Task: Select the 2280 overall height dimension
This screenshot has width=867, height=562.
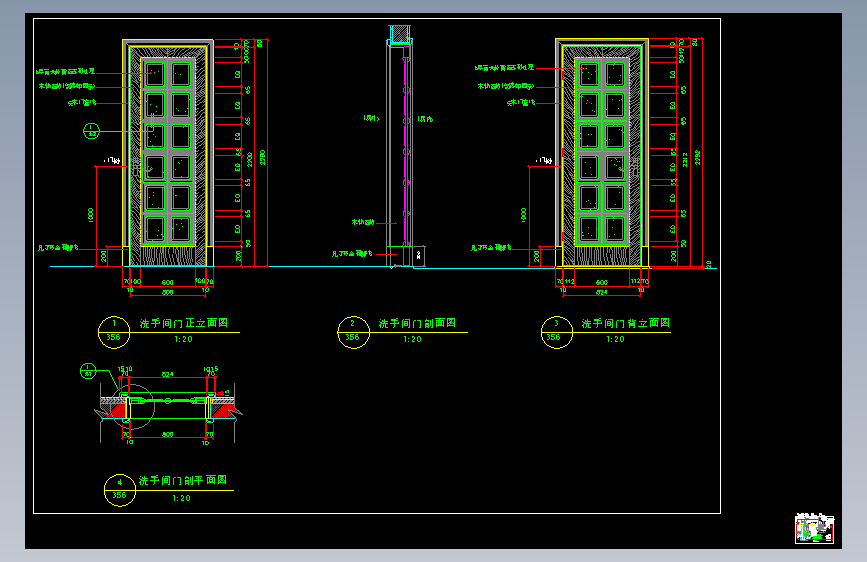Action: (263, 158)
